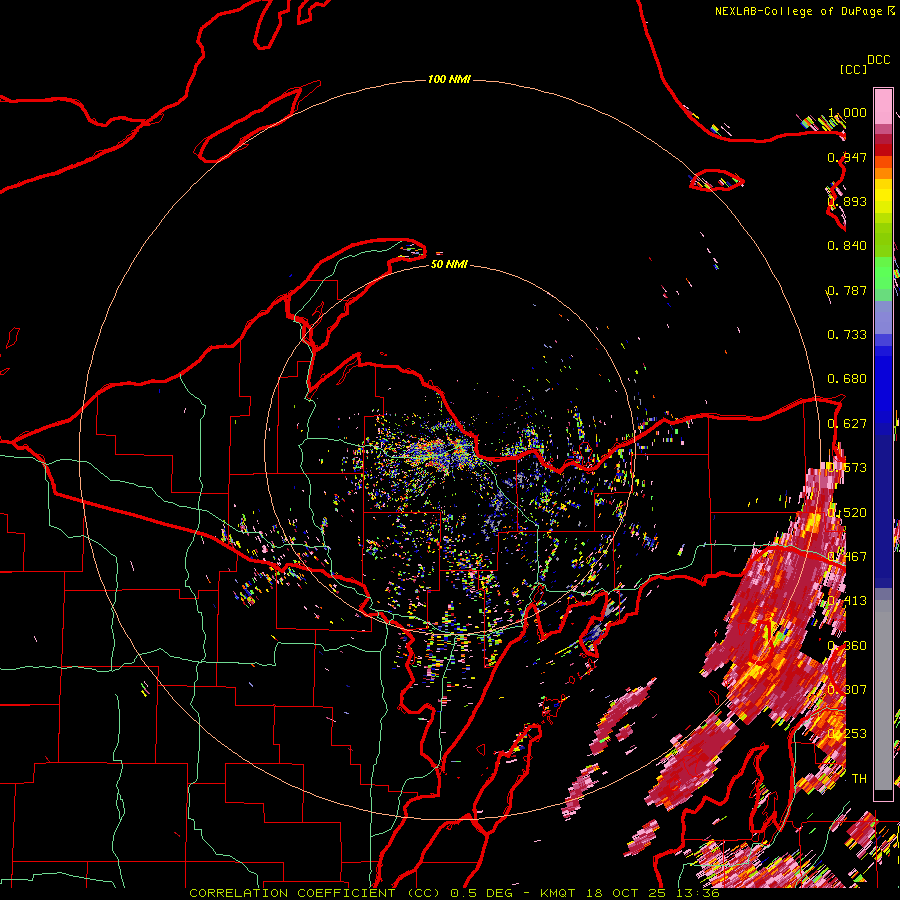The image size is (900, 900).
Task: Click the 50 NMI range ring label
Action: click(x=449, y=264)
